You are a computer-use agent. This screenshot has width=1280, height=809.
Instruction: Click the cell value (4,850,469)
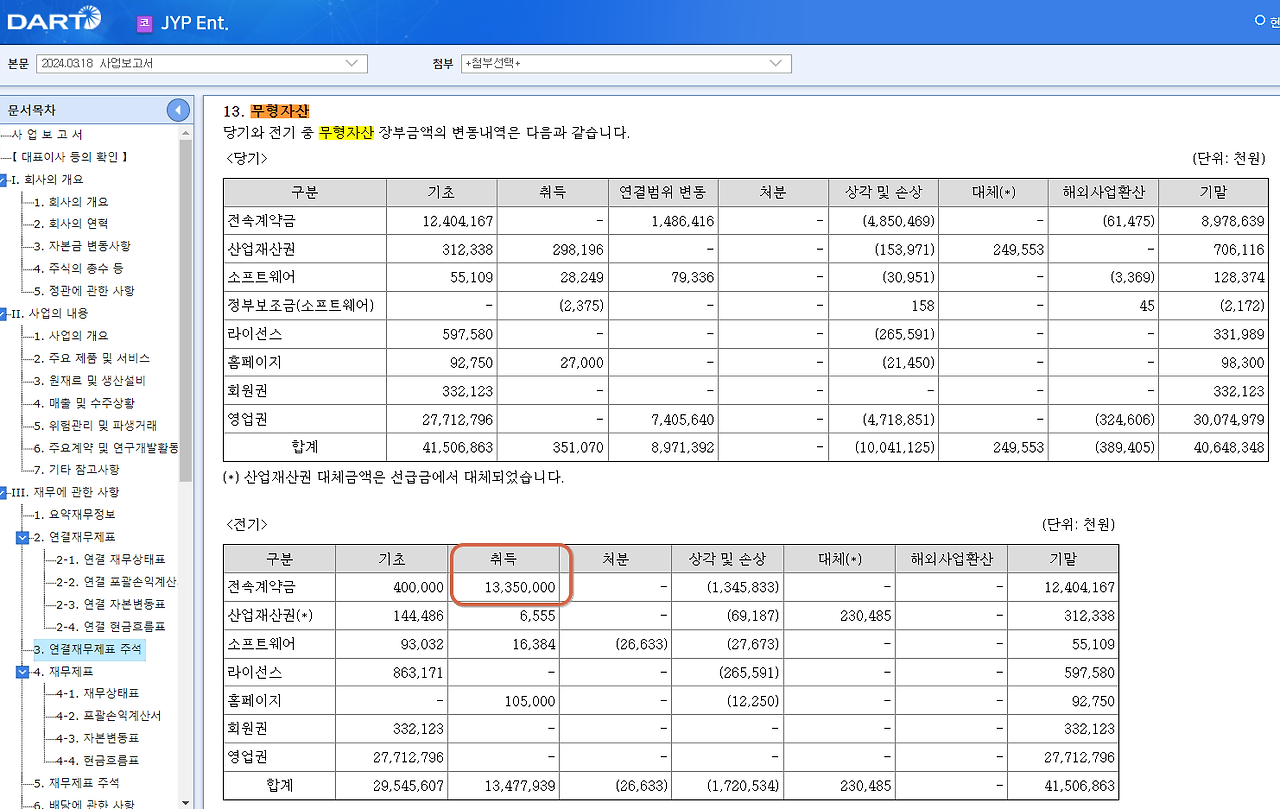(x=898, y=221)
